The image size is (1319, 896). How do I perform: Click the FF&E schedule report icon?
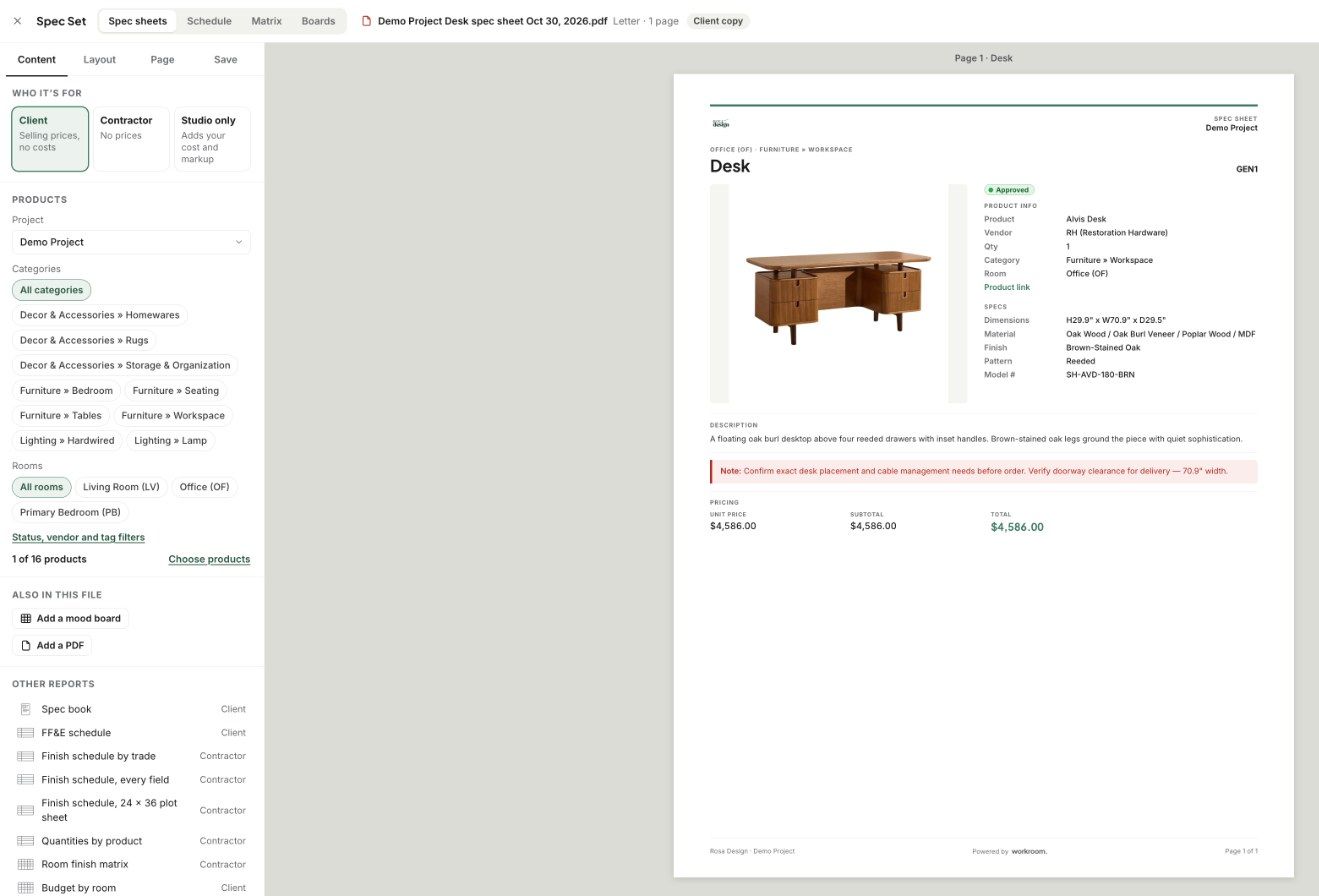[x=26, y=733]
